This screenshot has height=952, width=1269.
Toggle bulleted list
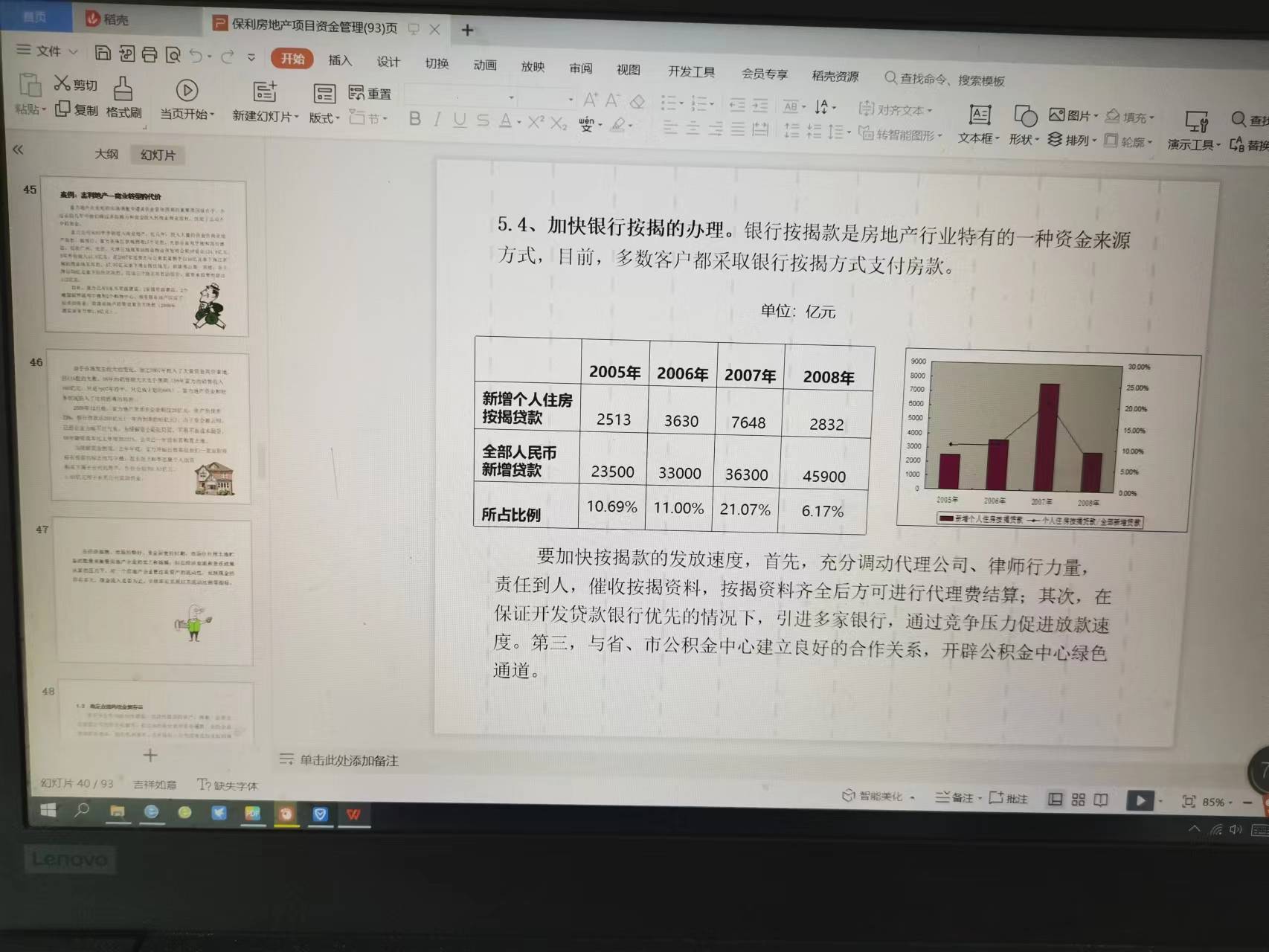pyautogui.click(x=669, y=103)
